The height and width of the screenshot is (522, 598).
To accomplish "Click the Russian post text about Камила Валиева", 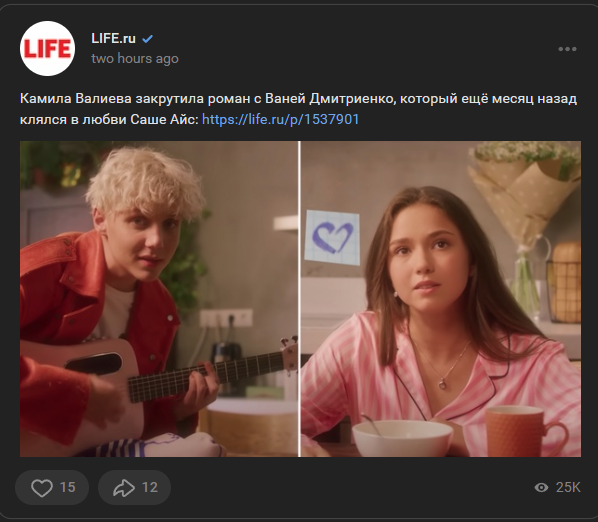I will click(298, 109).
